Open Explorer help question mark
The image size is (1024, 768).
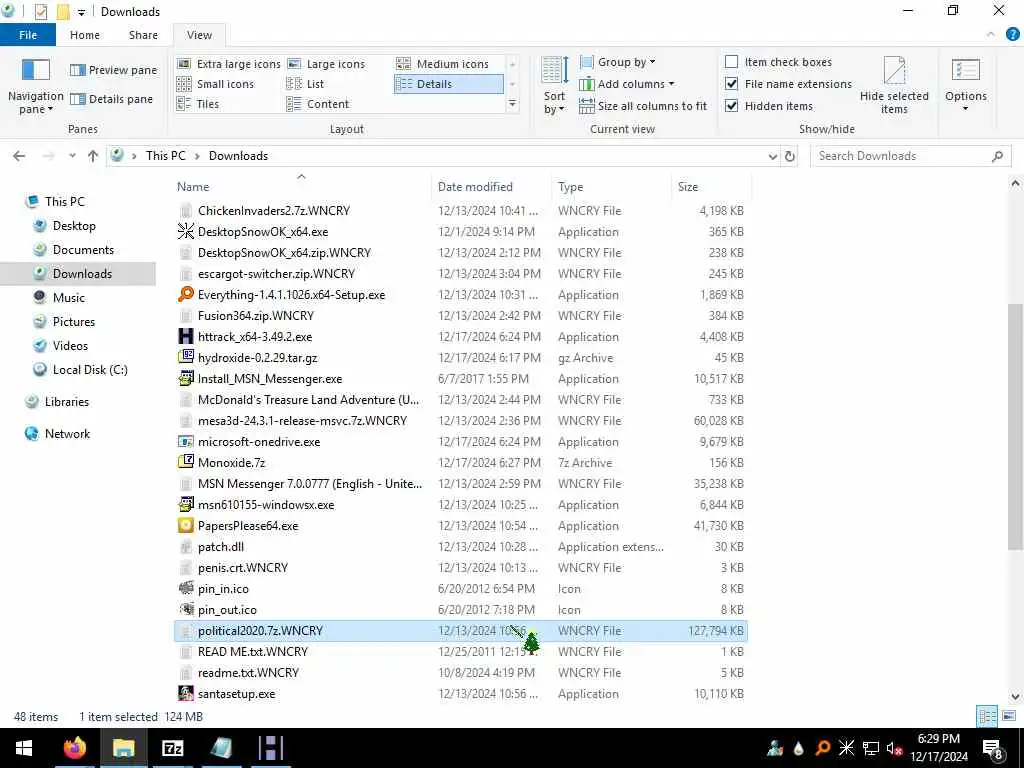[1012, 35]
